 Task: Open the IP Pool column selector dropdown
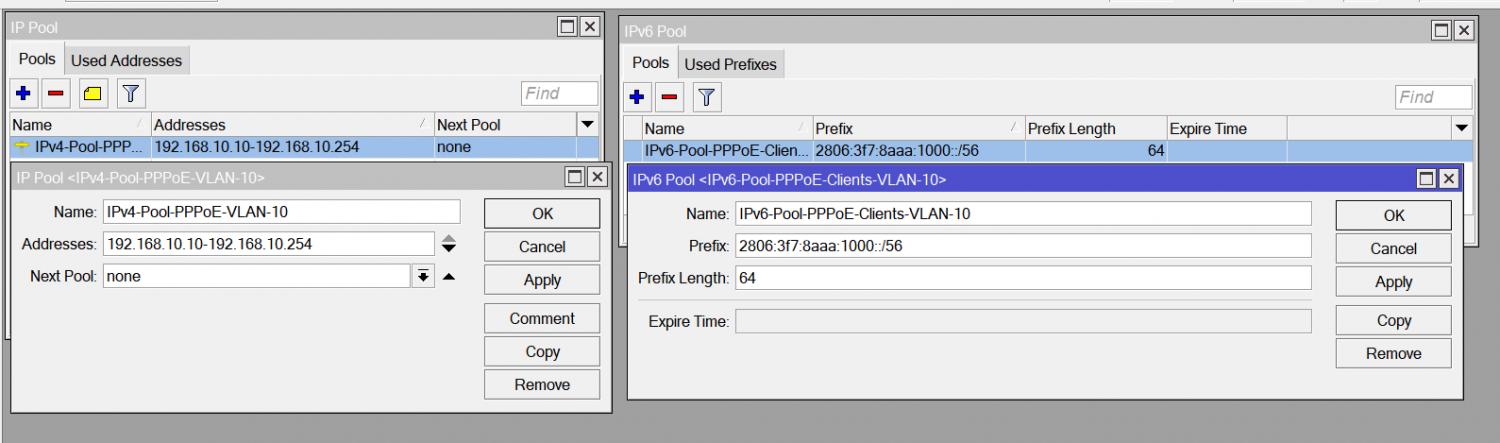(x=587, y=125)
